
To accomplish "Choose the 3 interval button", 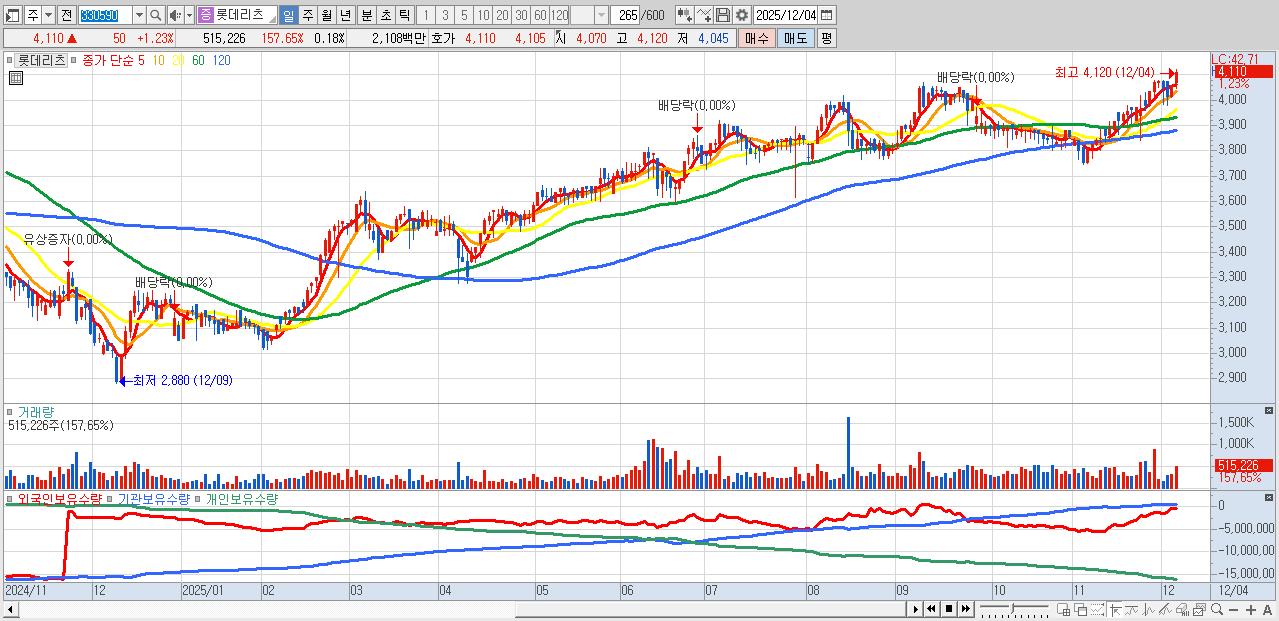I will (x=445, y=15).
